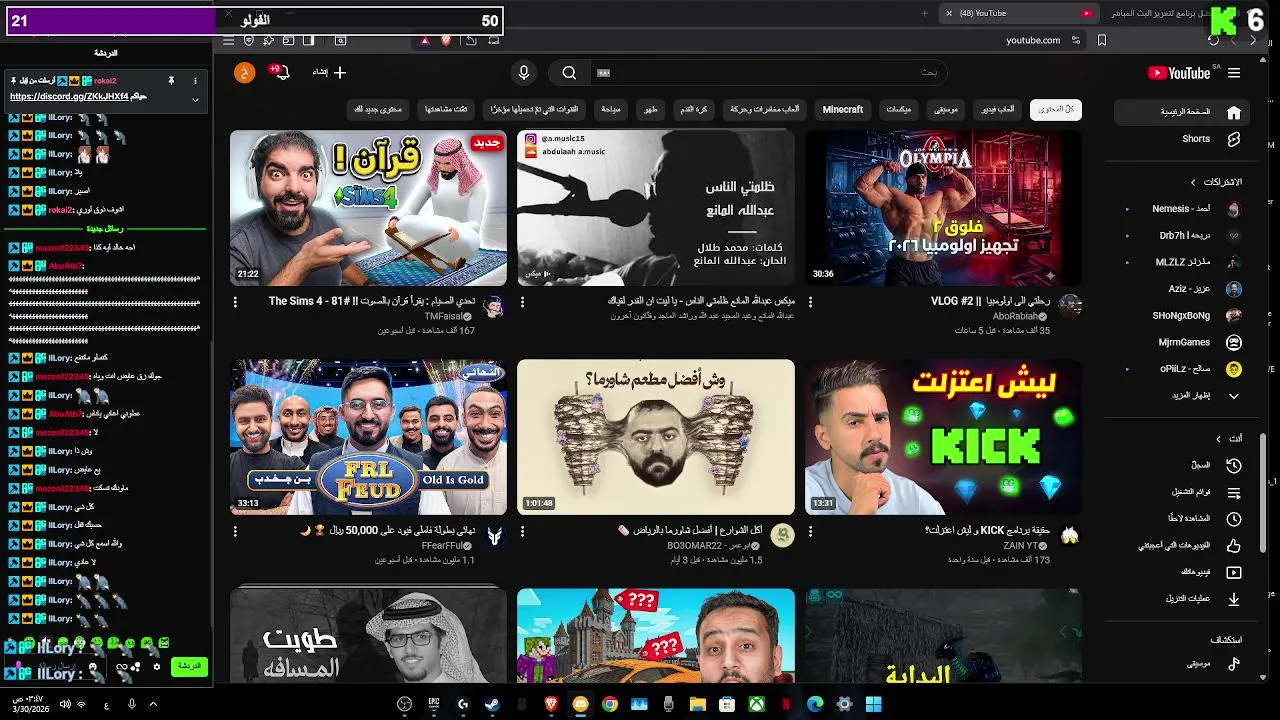Open the You section header
The image size is (1280, 720).
click(1229, 439)
